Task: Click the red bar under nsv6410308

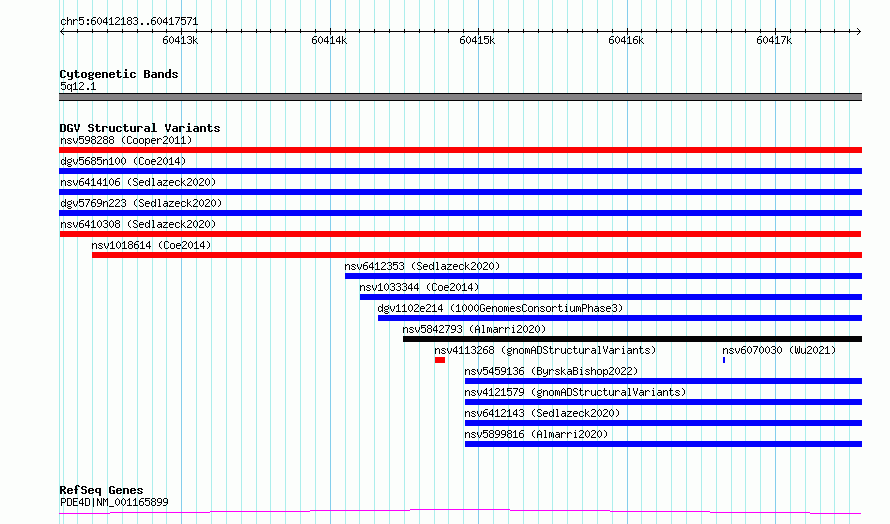Action: (460, 234)
